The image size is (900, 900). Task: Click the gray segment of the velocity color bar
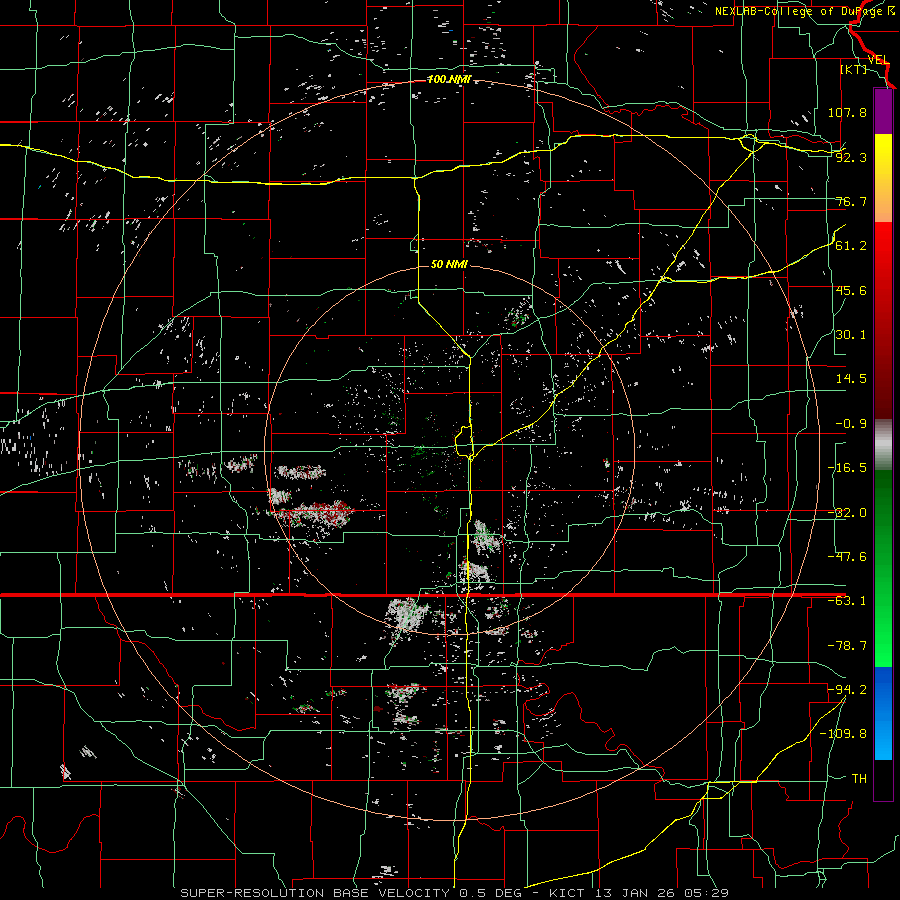pos(883,445)
